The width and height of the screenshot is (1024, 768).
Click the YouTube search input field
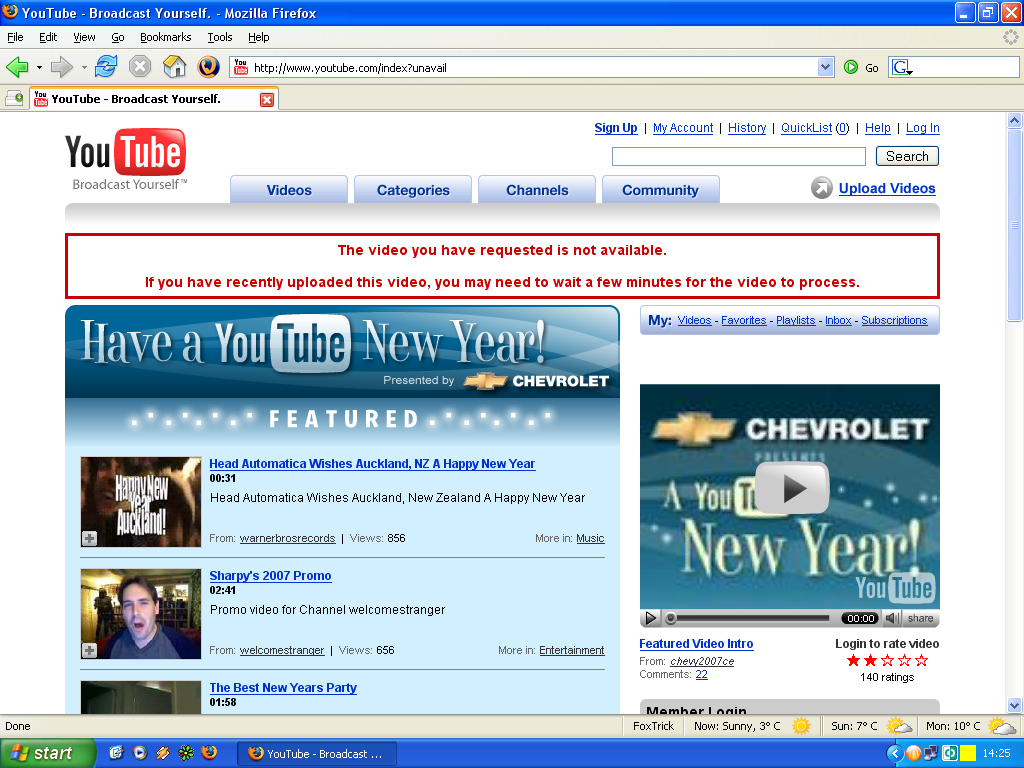coord(738,156)
